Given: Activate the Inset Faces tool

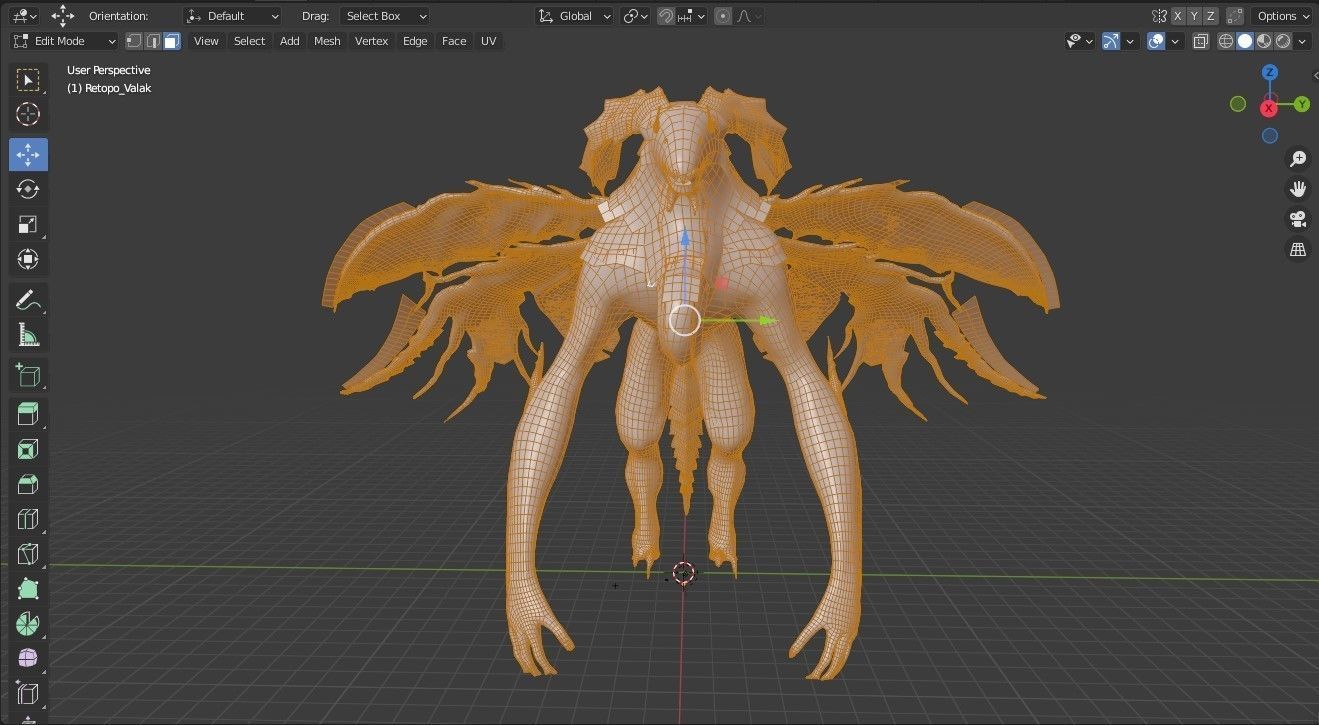Looking at the screenshot, I should pyautogui.click(x=28, y=449).
